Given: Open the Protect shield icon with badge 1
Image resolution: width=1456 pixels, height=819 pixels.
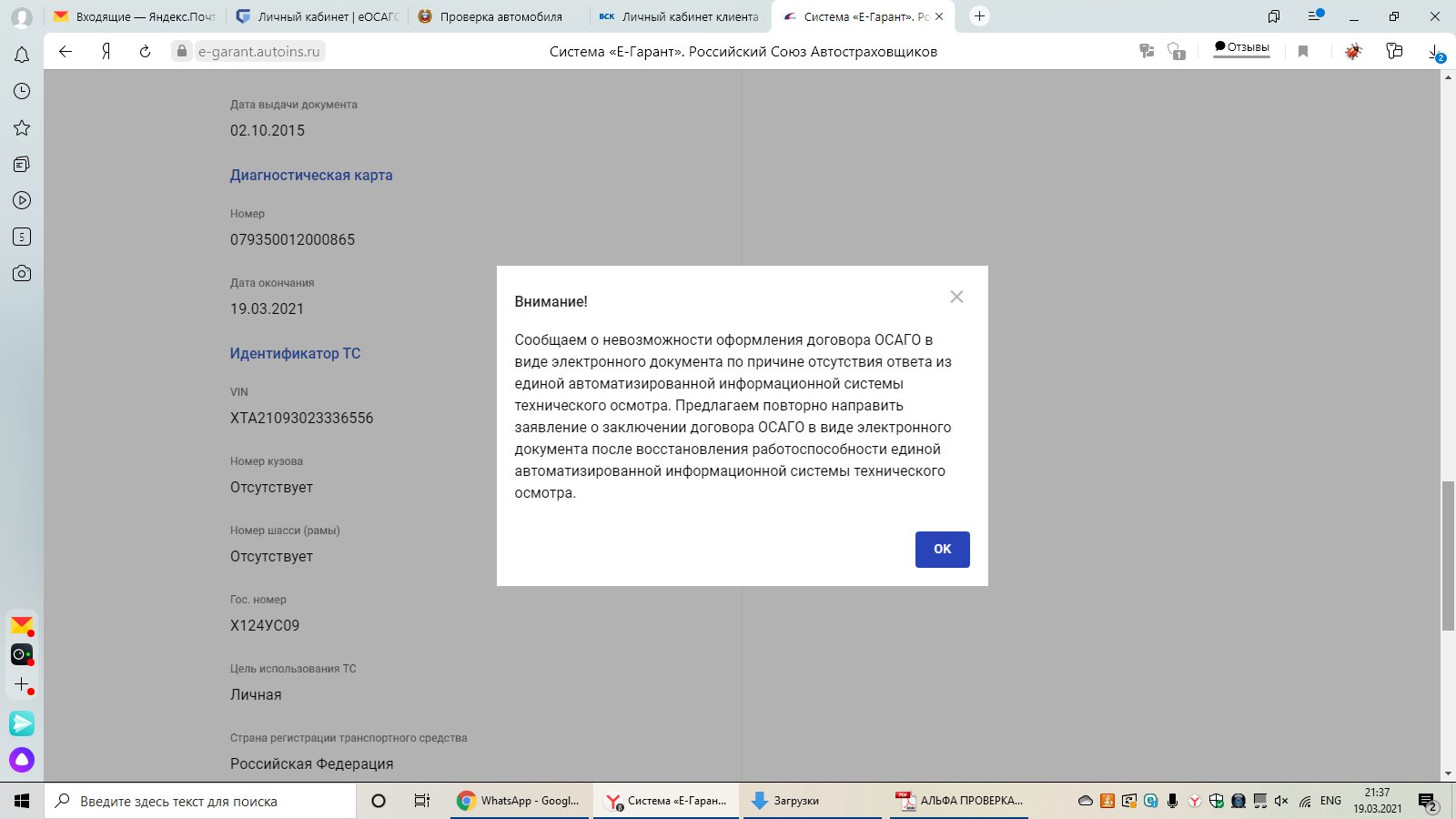Looking at the screenshot, I should click(1177, 51).
